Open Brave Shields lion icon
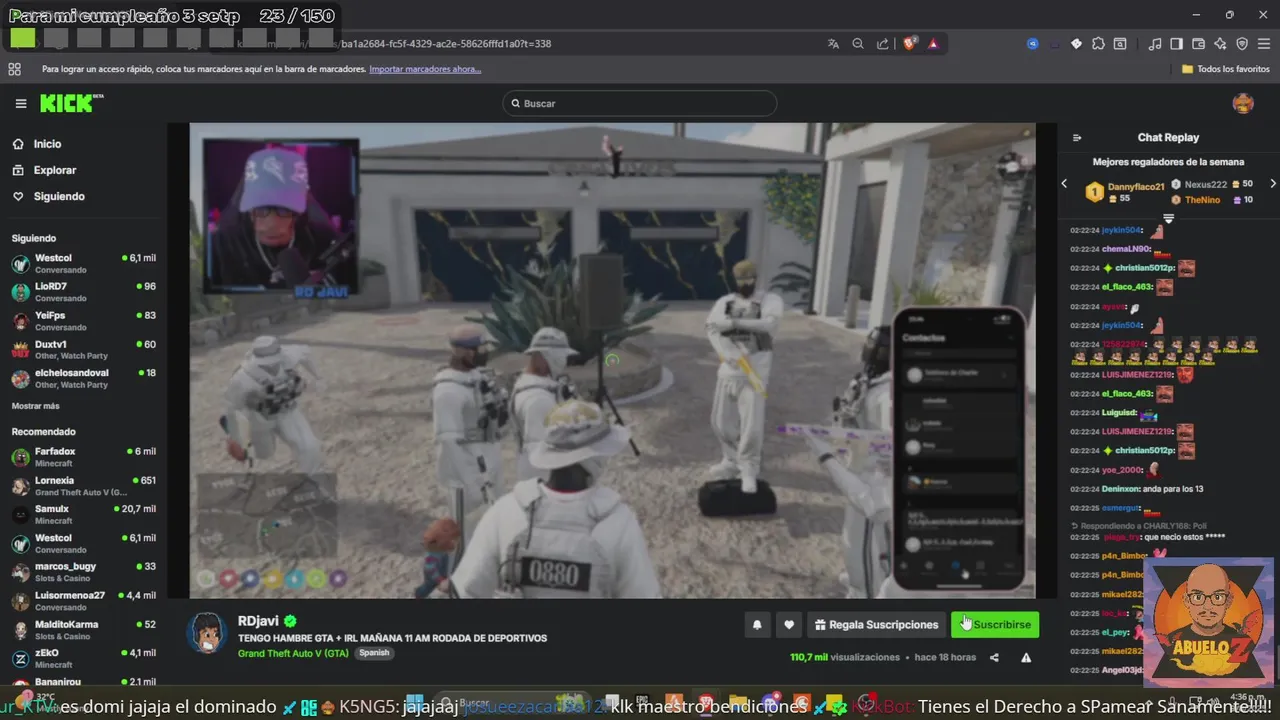Image resolution: width=1280 pixels, height=720 pixels. 910,44
